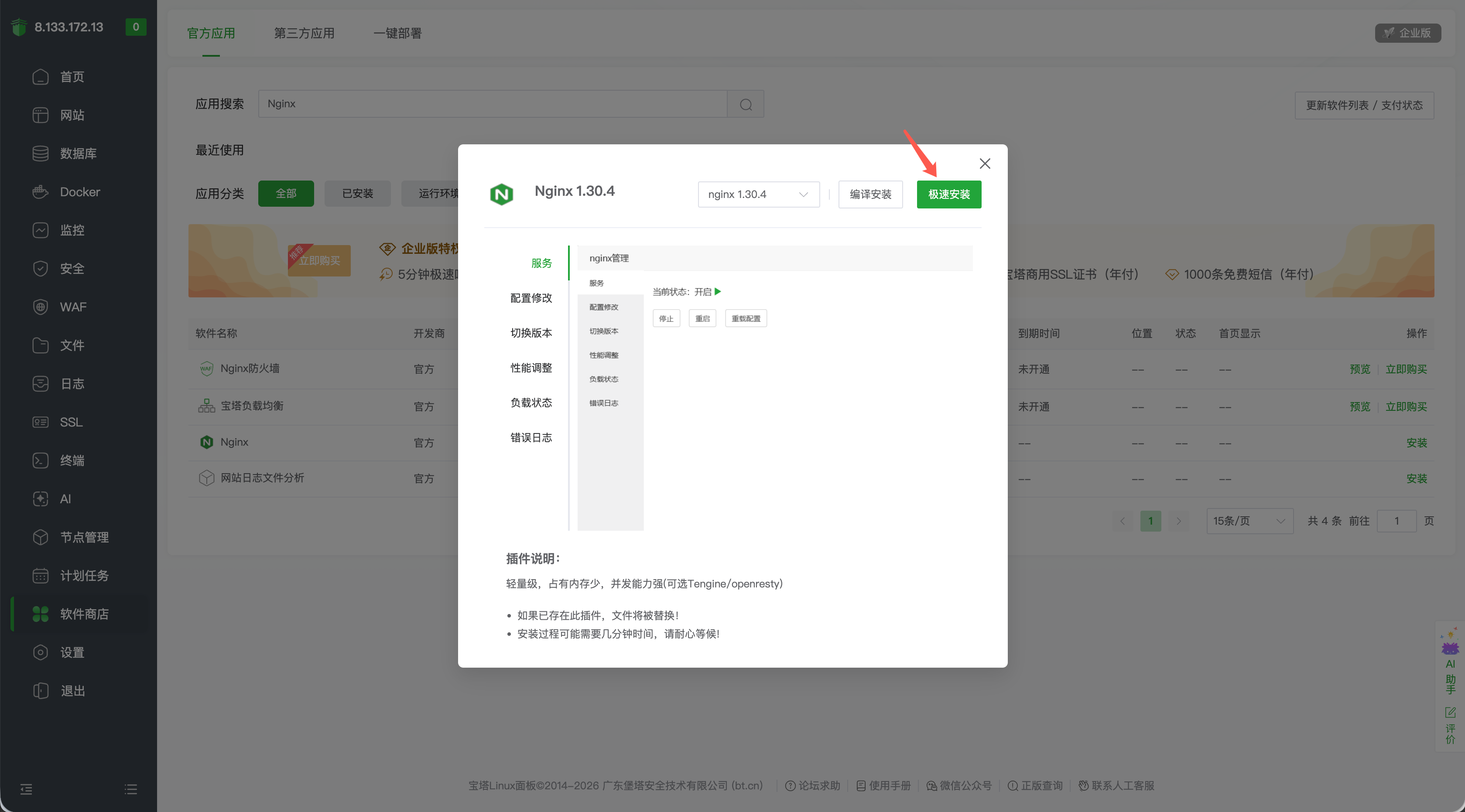
Task: Select 性能调整 in the dialog menu
Action: point(531,368)
